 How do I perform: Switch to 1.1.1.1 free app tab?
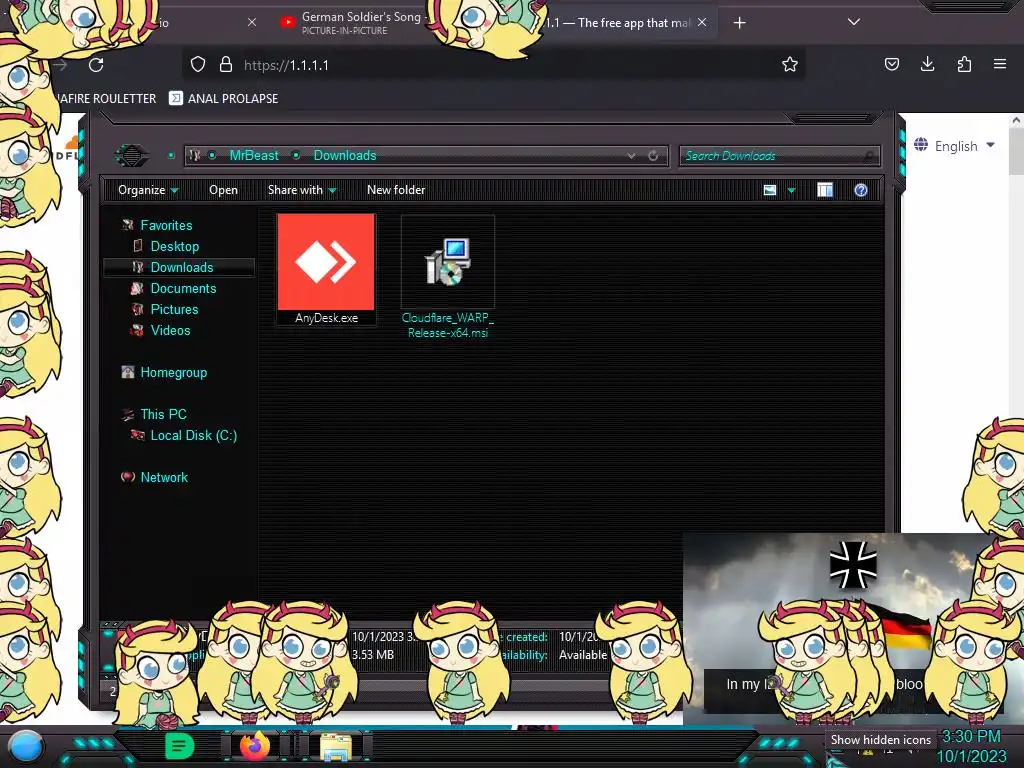[617, 23]
